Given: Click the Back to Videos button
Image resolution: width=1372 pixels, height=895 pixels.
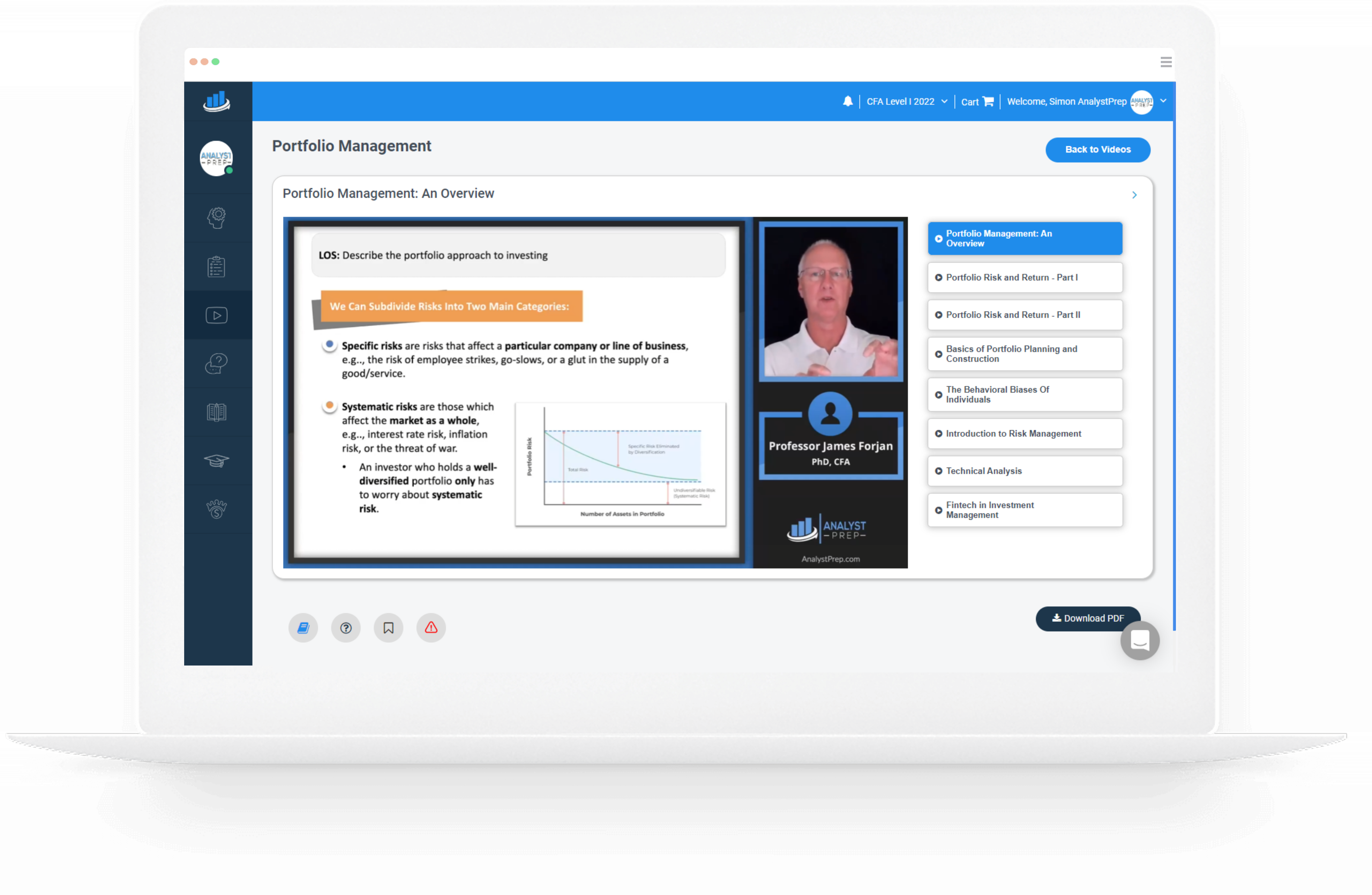Looking at the screenshot, I should 1097,149.
